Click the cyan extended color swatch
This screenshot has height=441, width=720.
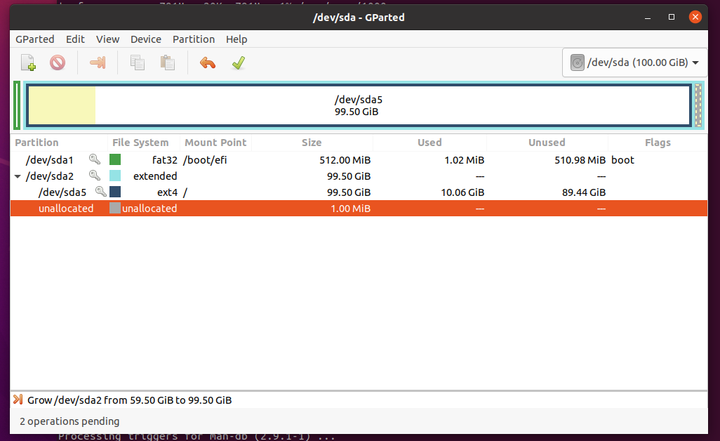[x=115, y=175]
